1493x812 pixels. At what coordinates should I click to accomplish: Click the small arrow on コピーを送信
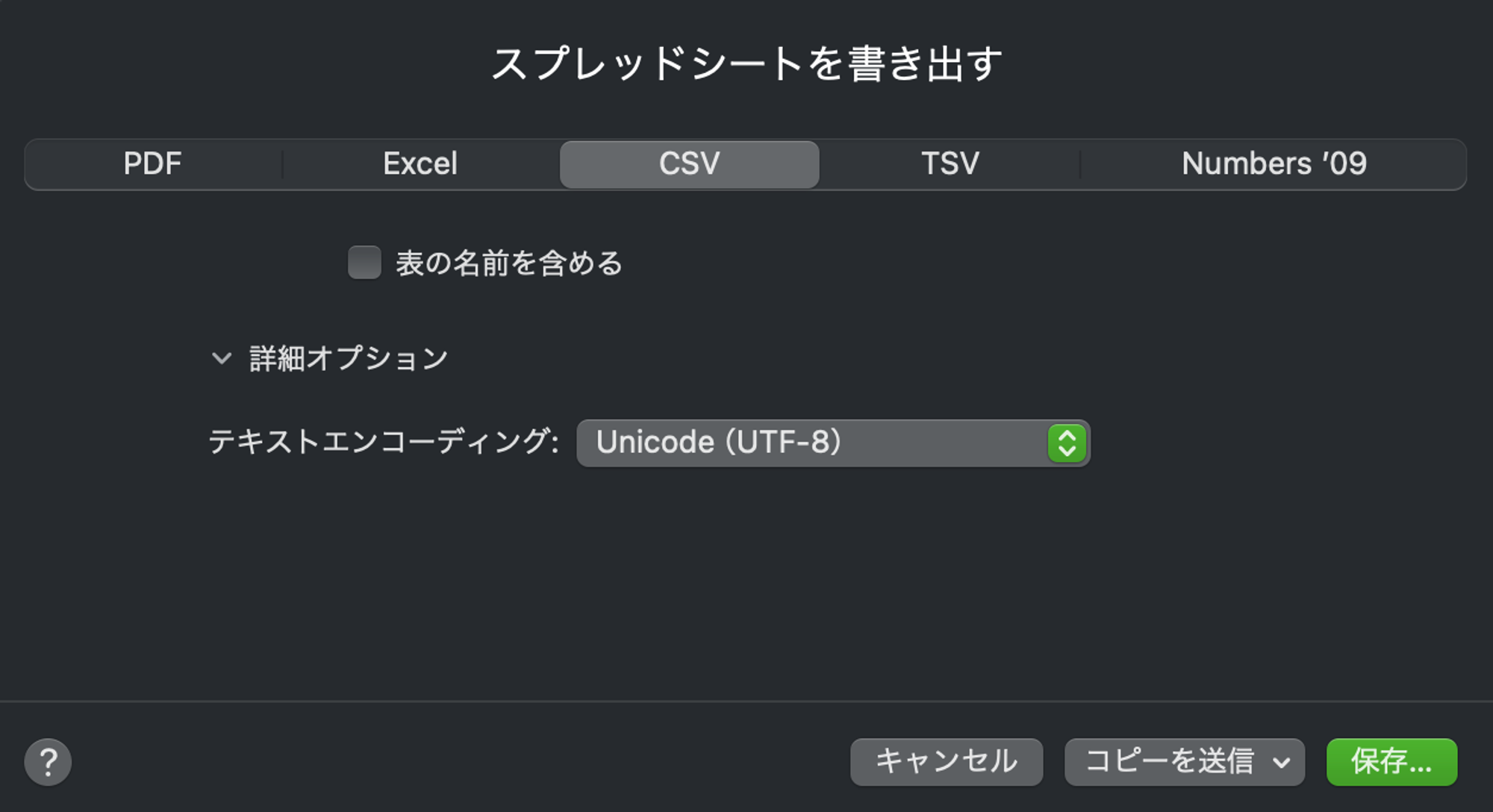[x=1282, y=763]
